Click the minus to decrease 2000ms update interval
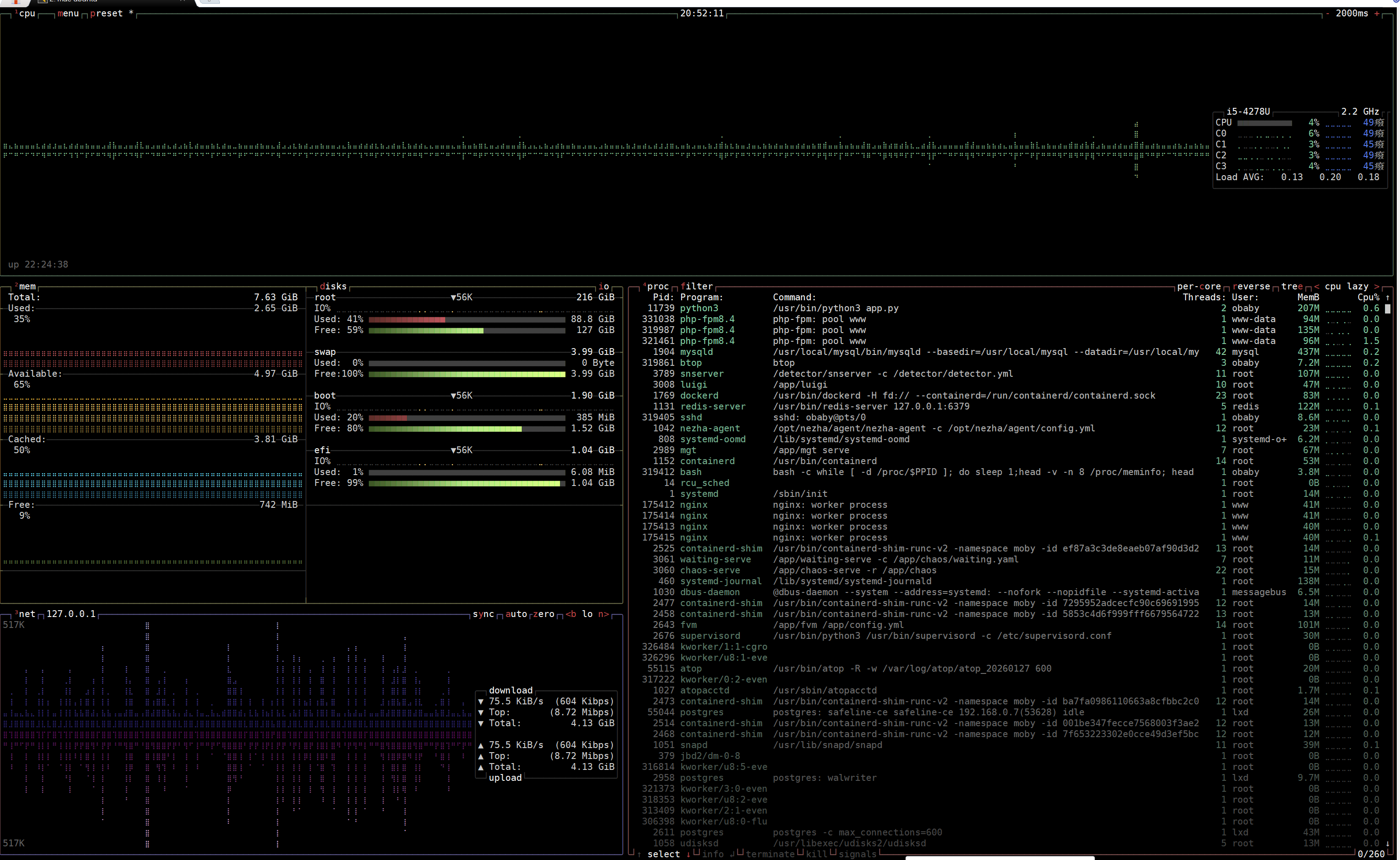 tap(1328, 14)
